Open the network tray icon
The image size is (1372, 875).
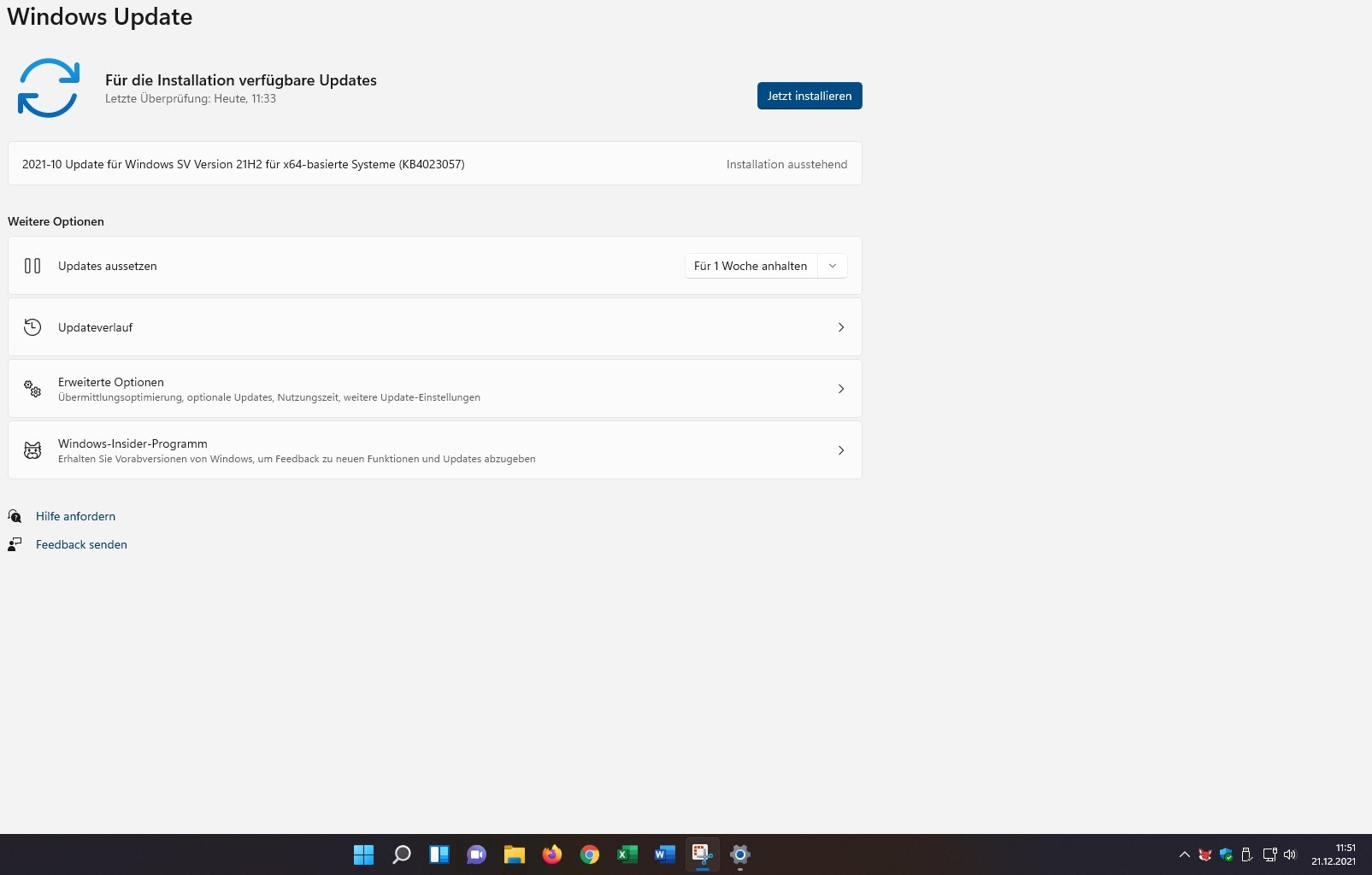[x=1269, y=854]
